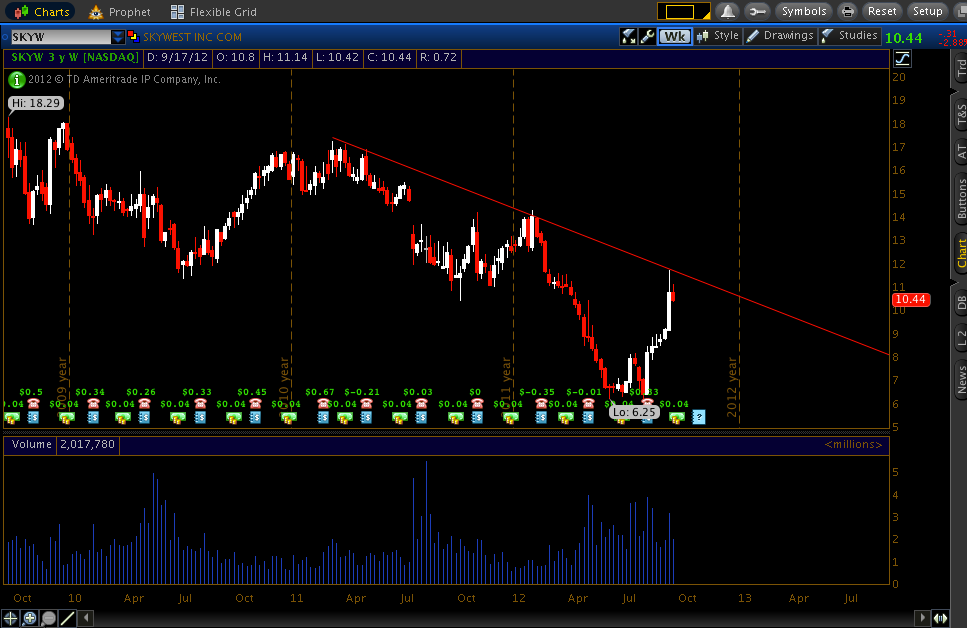Open the Charts tab
This screenshot has height=628, width=967.
pos(41,12)
